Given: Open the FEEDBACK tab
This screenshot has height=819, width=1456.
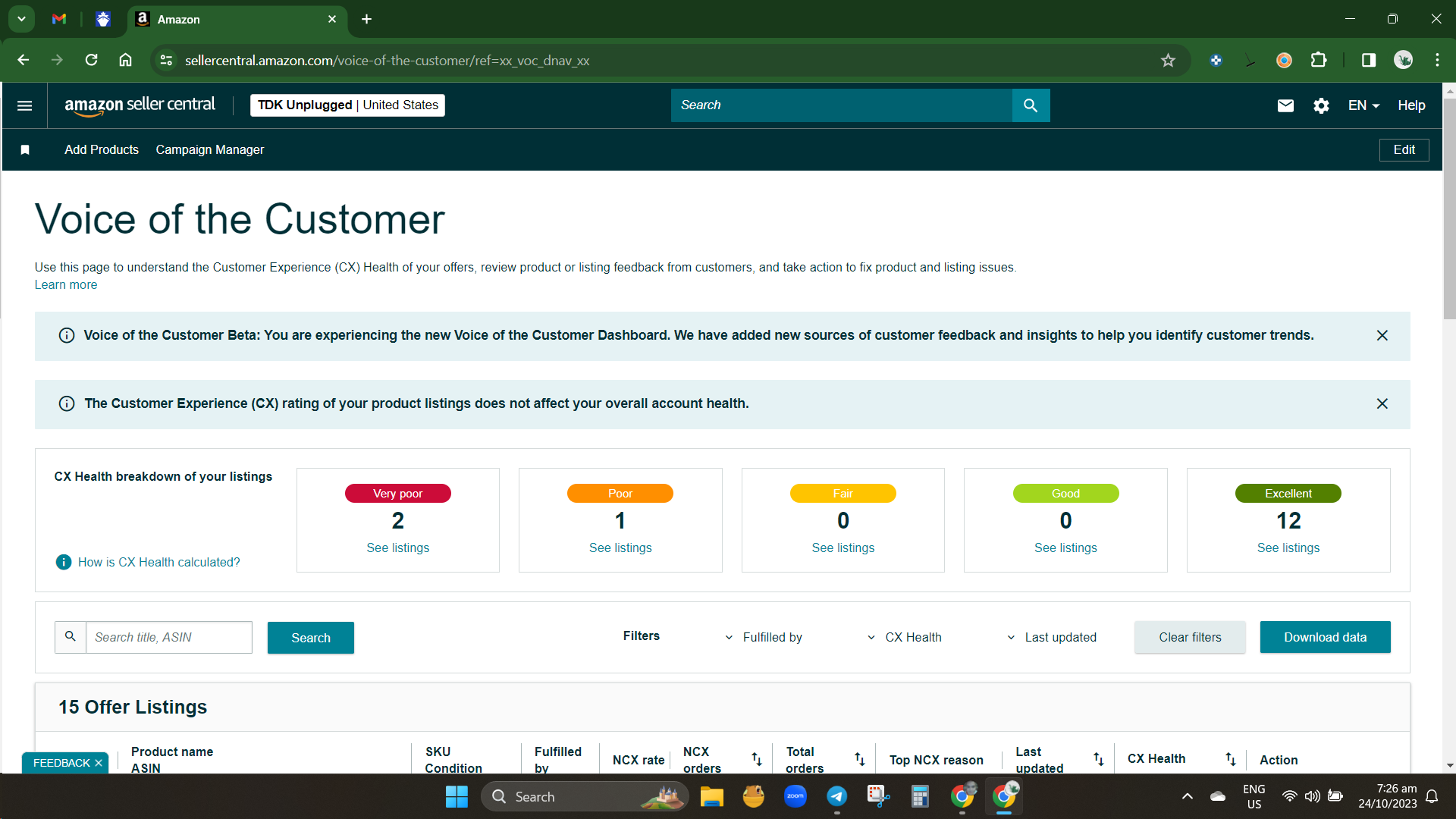Looking at the screenshot, I should (61, 763).
